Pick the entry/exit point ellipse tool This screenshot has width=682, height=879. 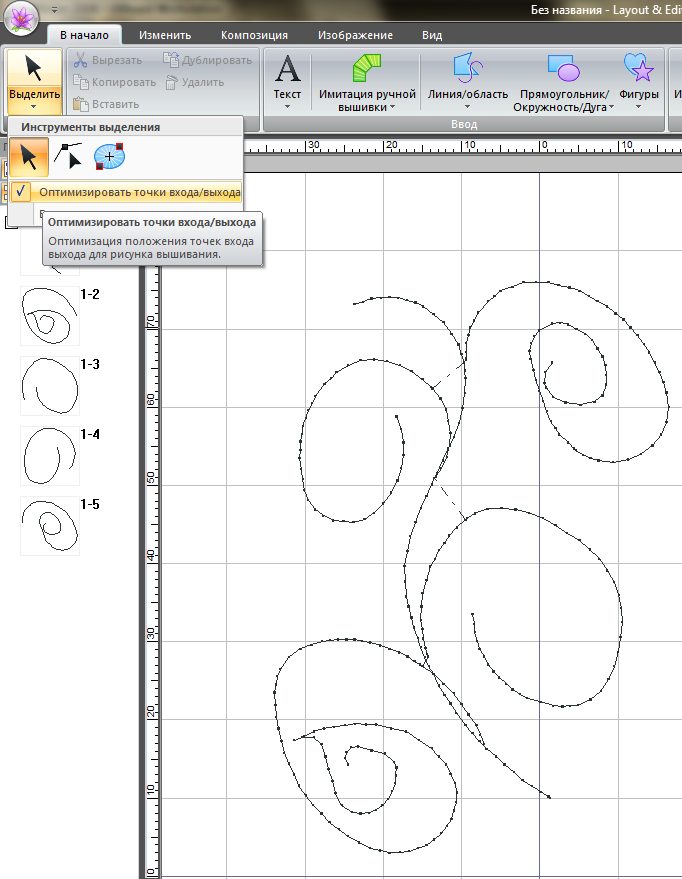point(109,156)
